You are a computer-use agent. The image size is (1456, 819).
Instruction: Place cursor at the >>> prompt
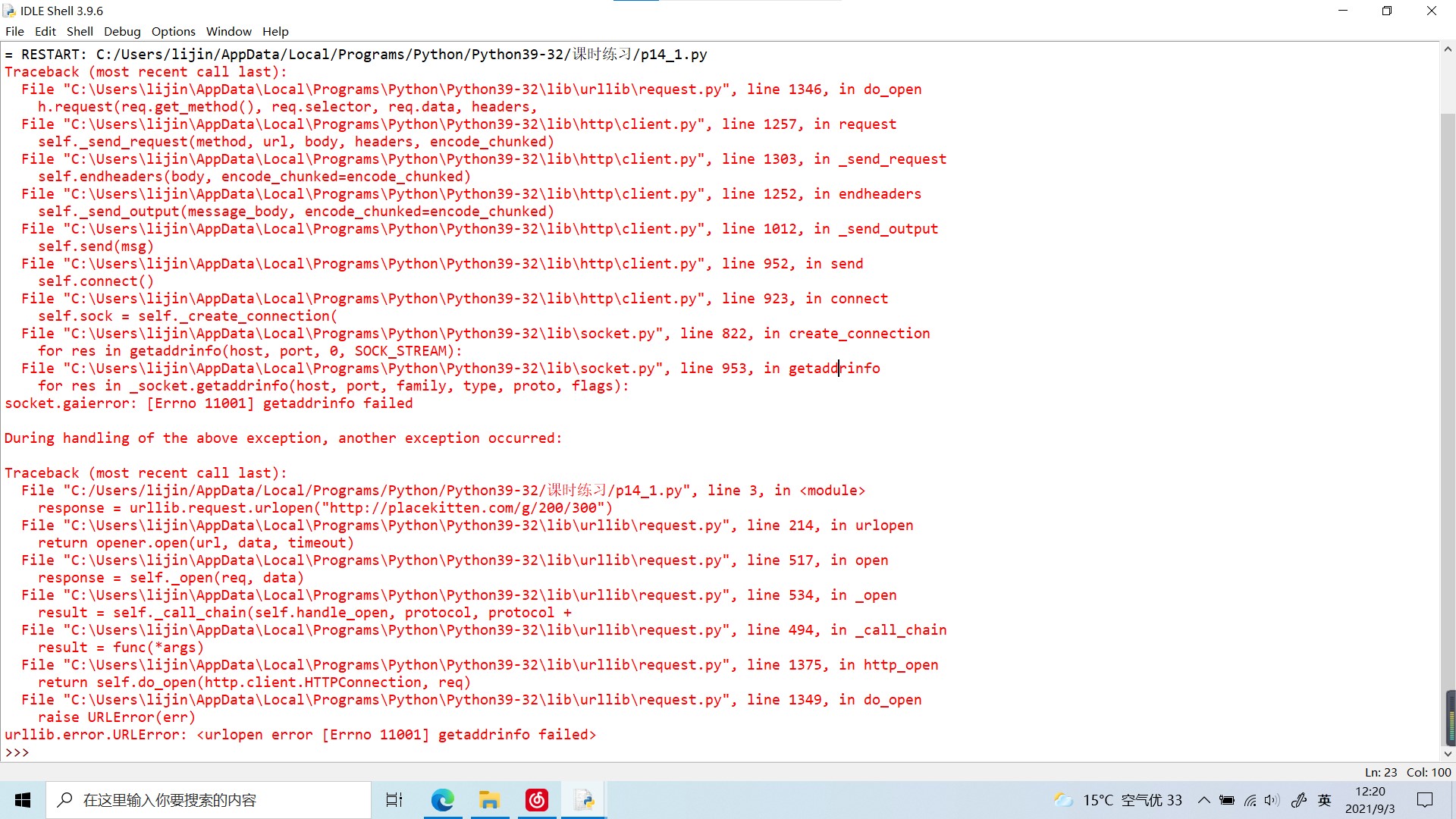pos(17,752)
